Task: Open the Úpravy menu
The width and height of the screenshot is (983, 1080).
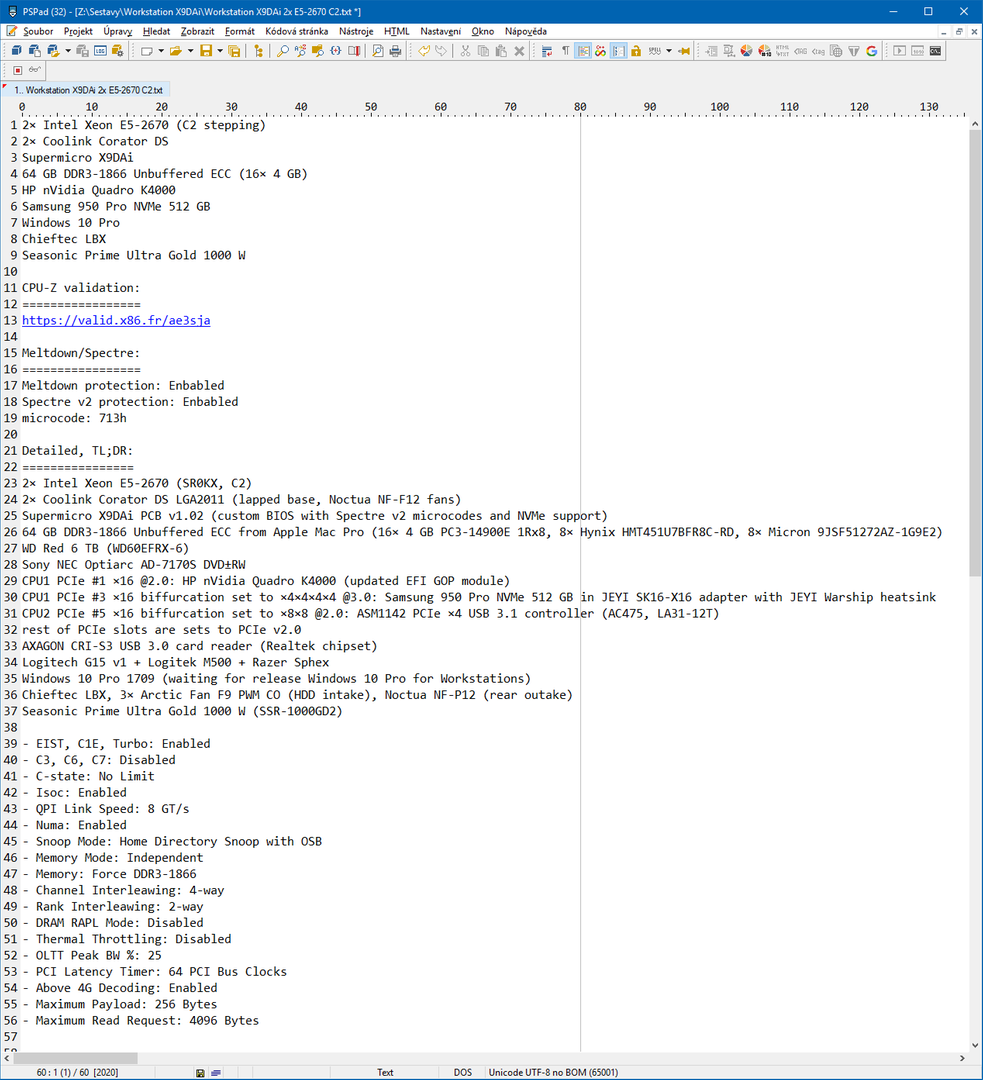Action: (118, 31)
